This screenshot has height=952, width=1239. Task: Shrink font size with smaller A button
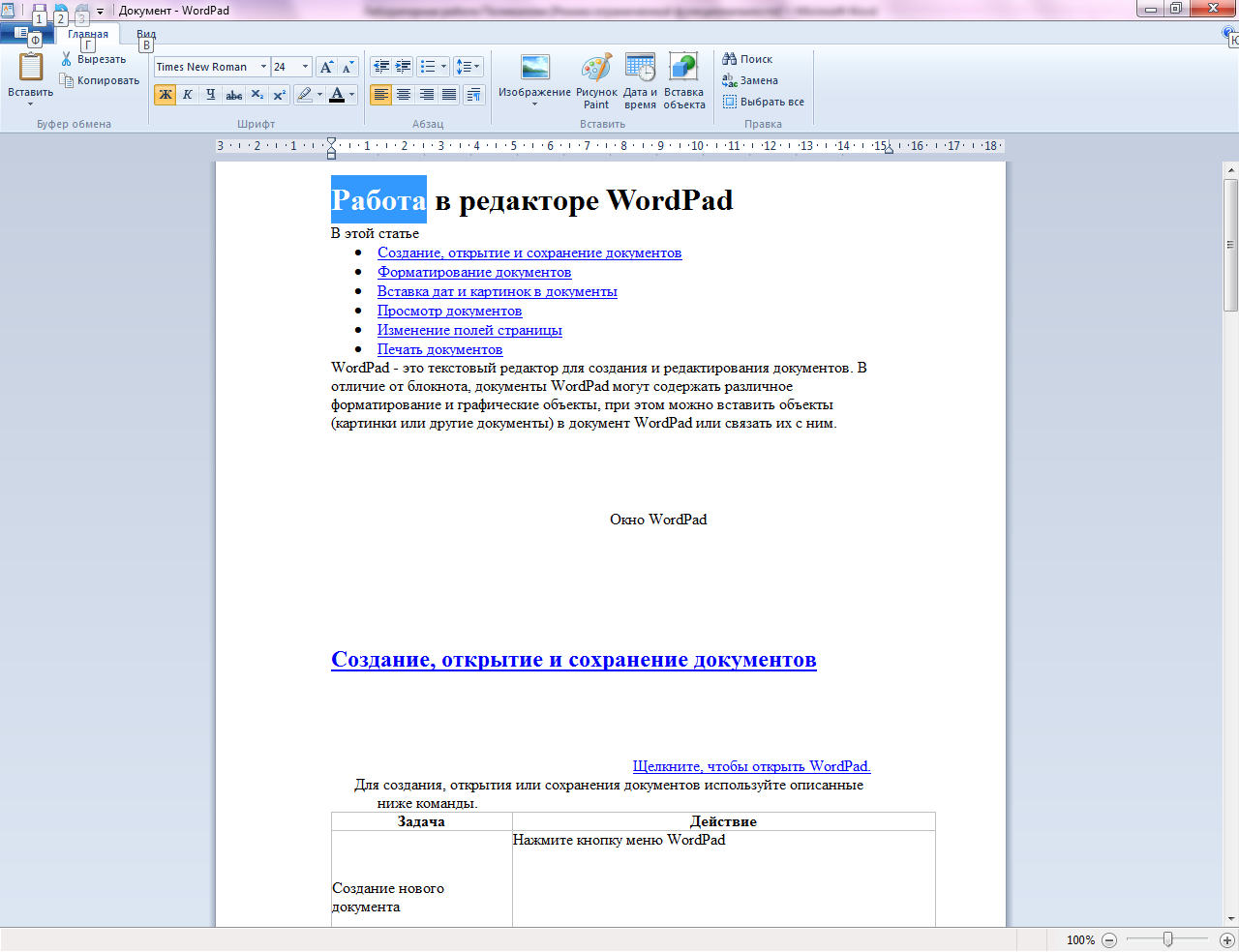[x=348, y=67]
